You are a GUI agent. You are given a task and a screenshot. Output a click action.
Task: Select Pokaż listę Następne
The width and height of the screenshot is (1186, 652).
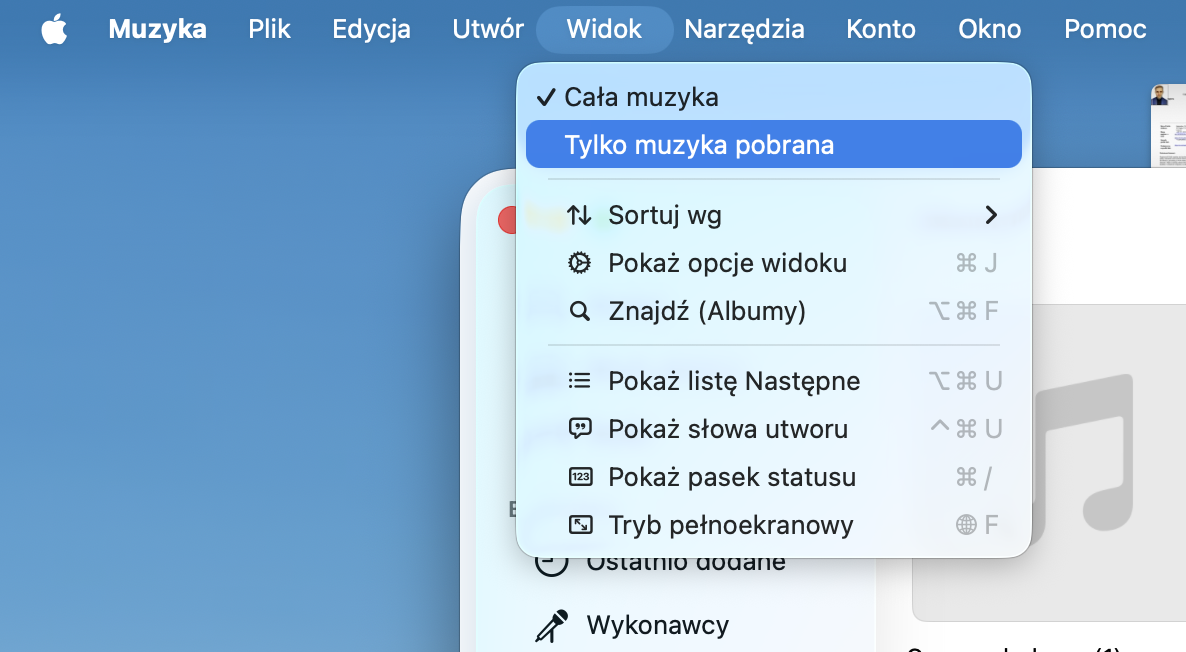coord(774,380)
